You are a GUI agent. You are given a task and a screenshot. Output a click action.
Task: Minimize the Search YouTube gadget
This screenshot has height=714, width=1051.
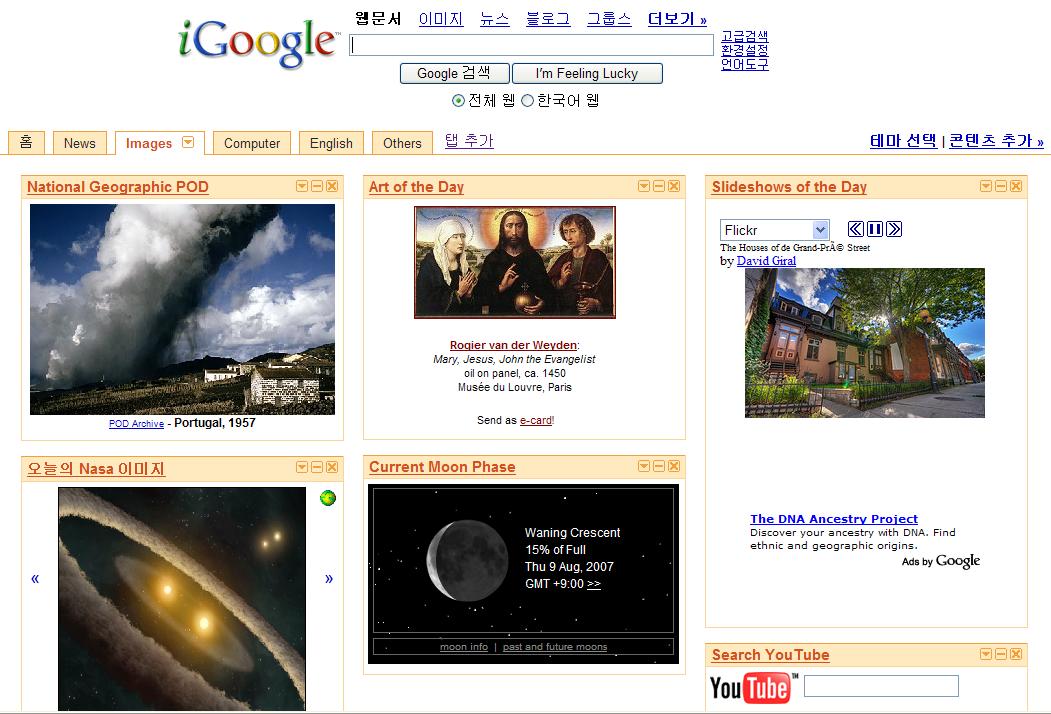point(1001,654)
